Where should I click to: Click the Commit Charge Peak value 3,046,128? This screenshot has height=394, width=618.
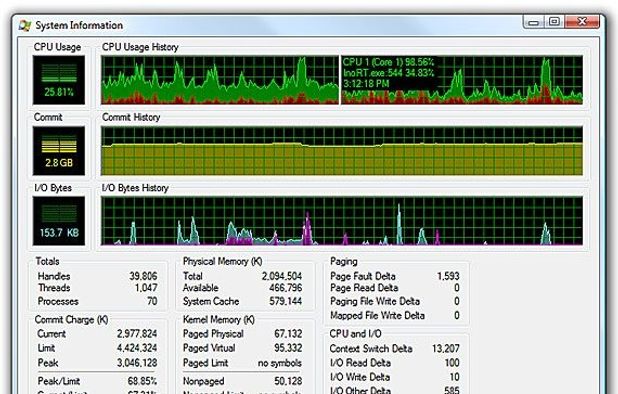(137, 362)
